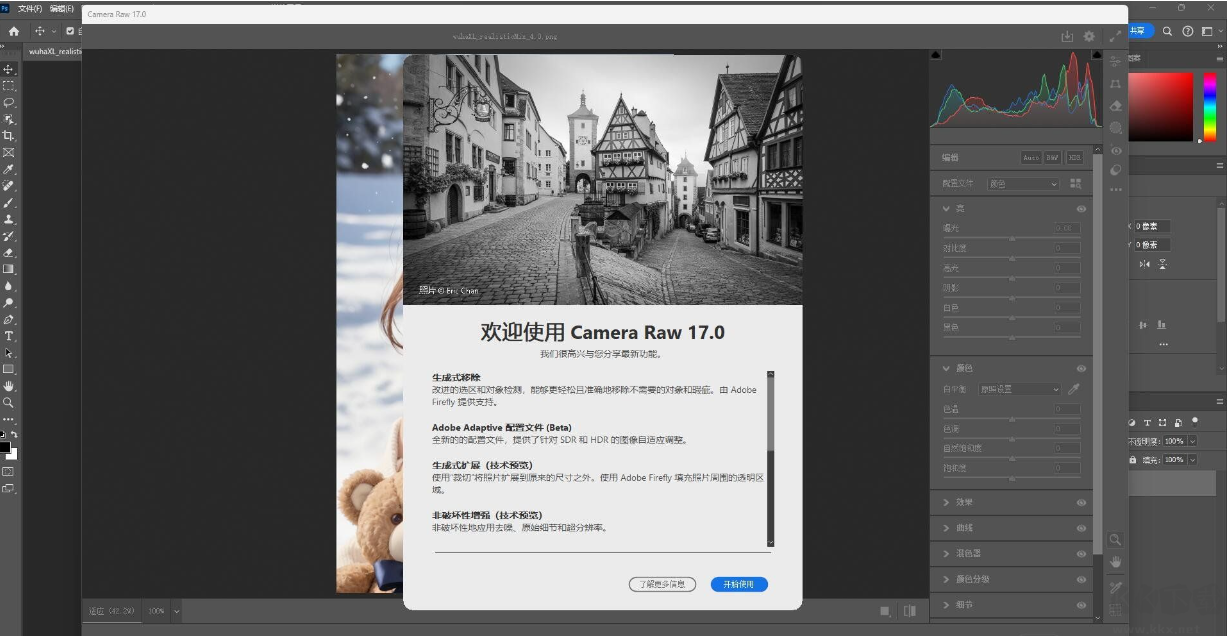Open the 配置文件 profile dropdown

pyautogui.click(x=1022, y=184)
